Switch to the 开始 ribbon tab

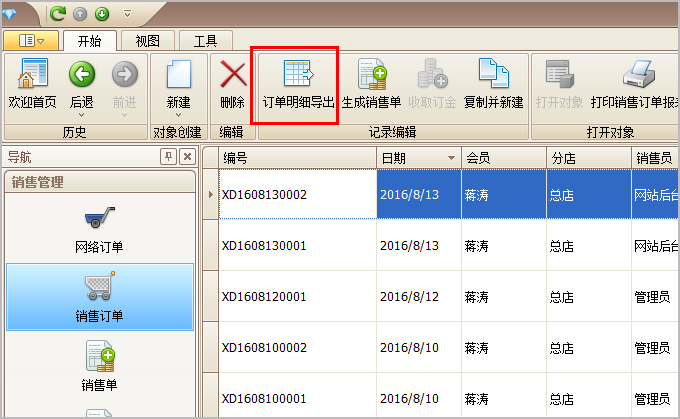[x=89, y=41]
